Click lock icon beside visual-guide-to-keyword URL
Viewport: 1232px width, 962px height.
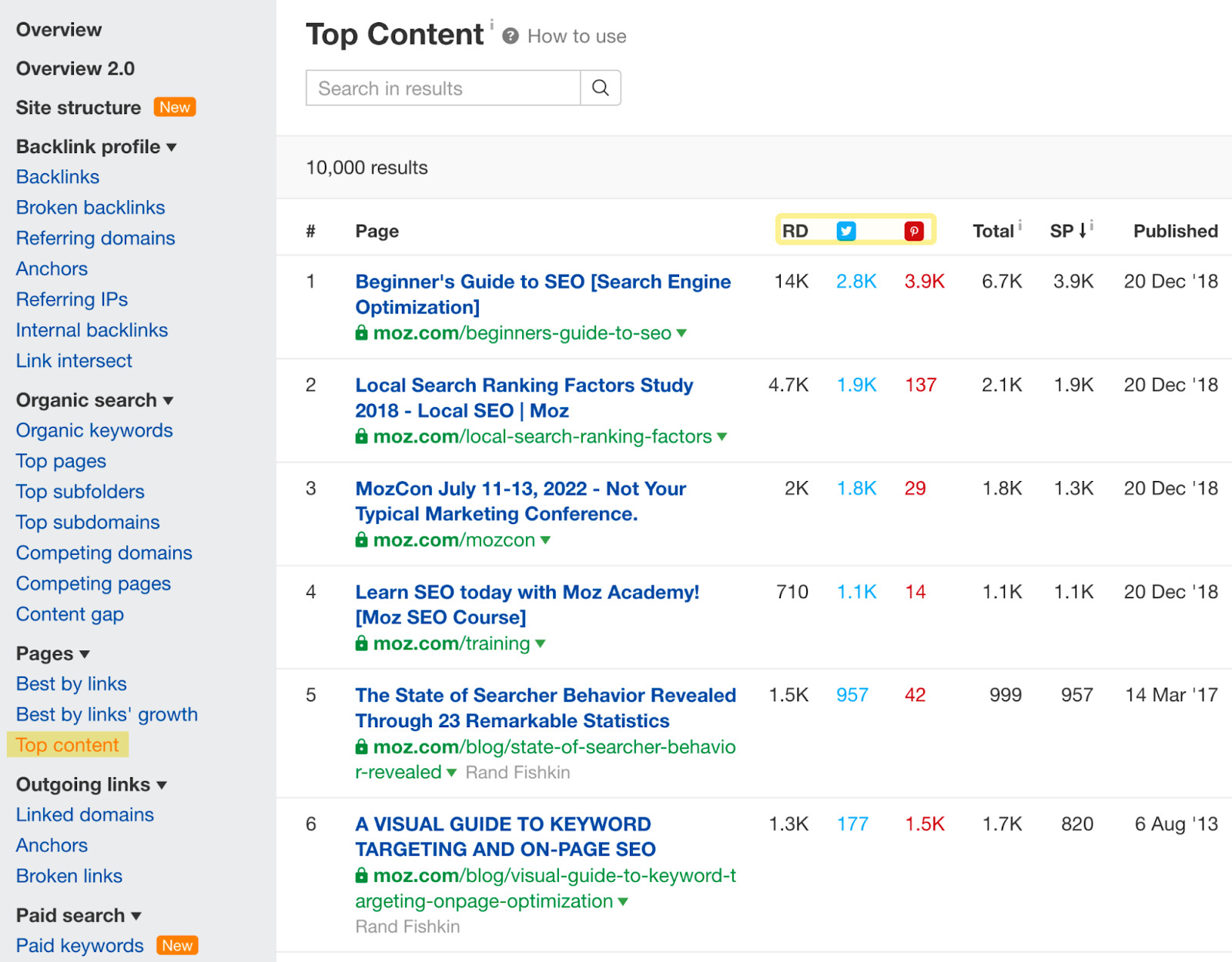pyautogui.click(x=361, y=875)
